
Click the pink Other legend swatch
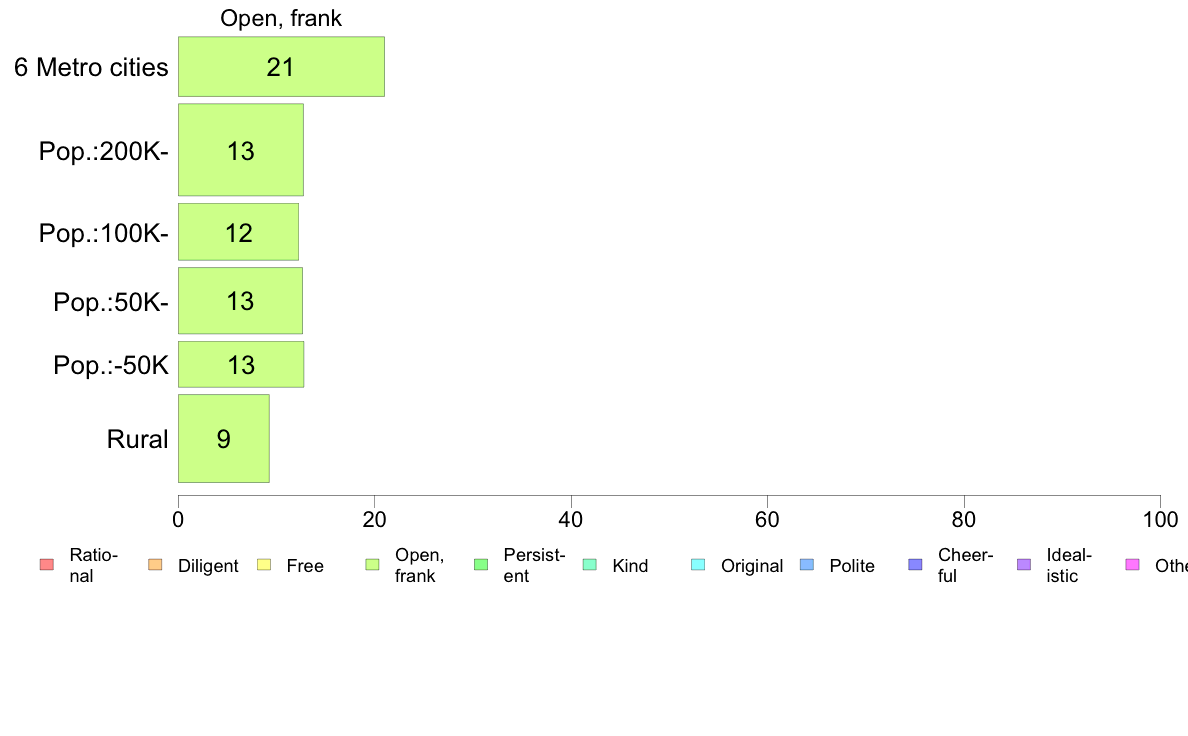click(1133, 565)
